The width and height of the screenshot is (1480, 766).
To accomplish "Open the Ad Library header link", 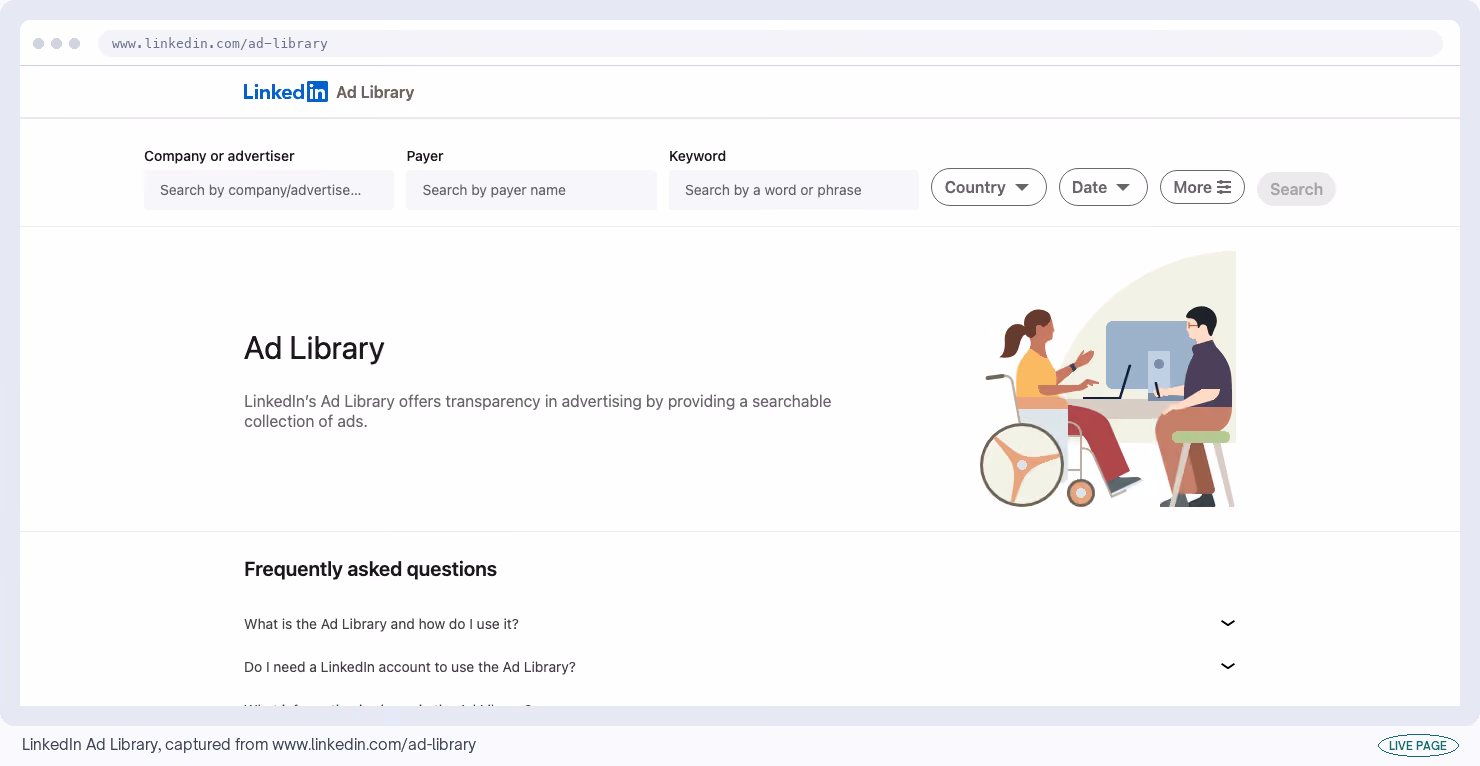I will click(x=375, y=92).
